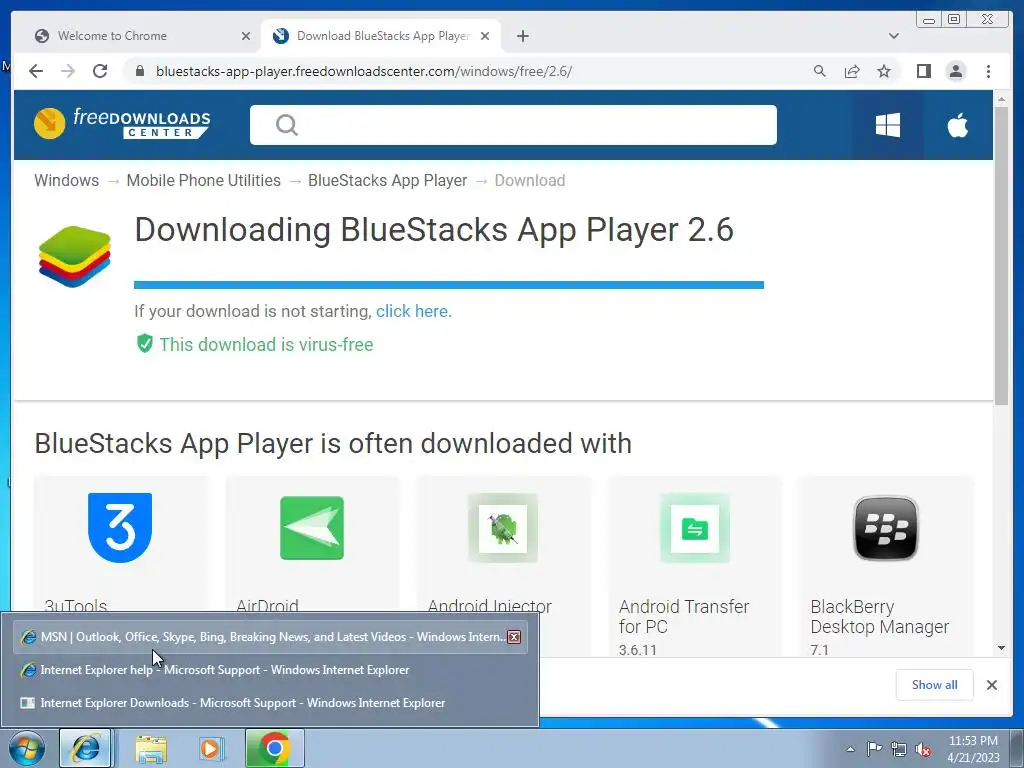
Task: Expand the tab search chevron
Action: [893, 36]
